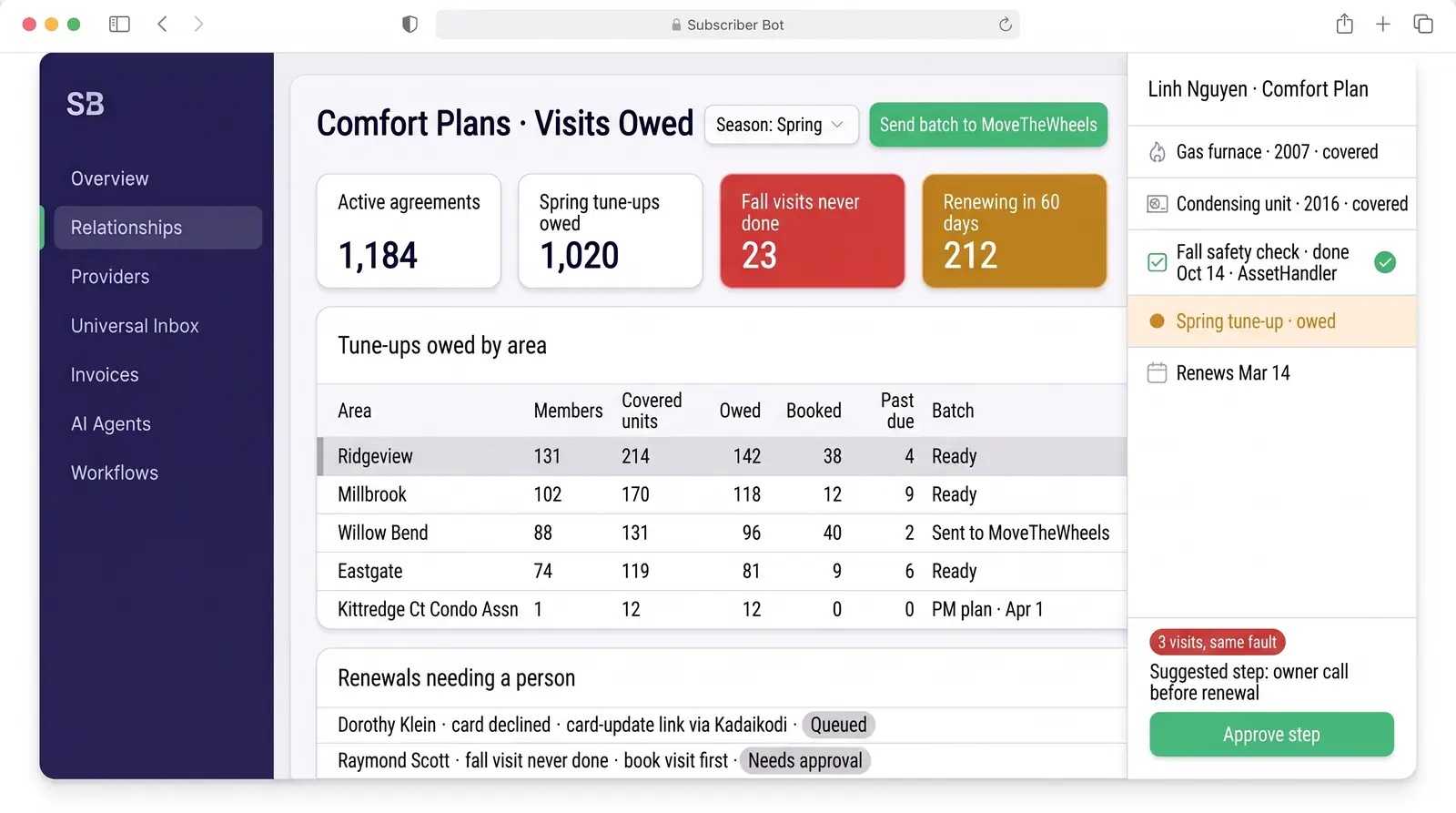
Task: Click the condensing unit icon
Action: pyautogui.click(x=1157, y=204)
